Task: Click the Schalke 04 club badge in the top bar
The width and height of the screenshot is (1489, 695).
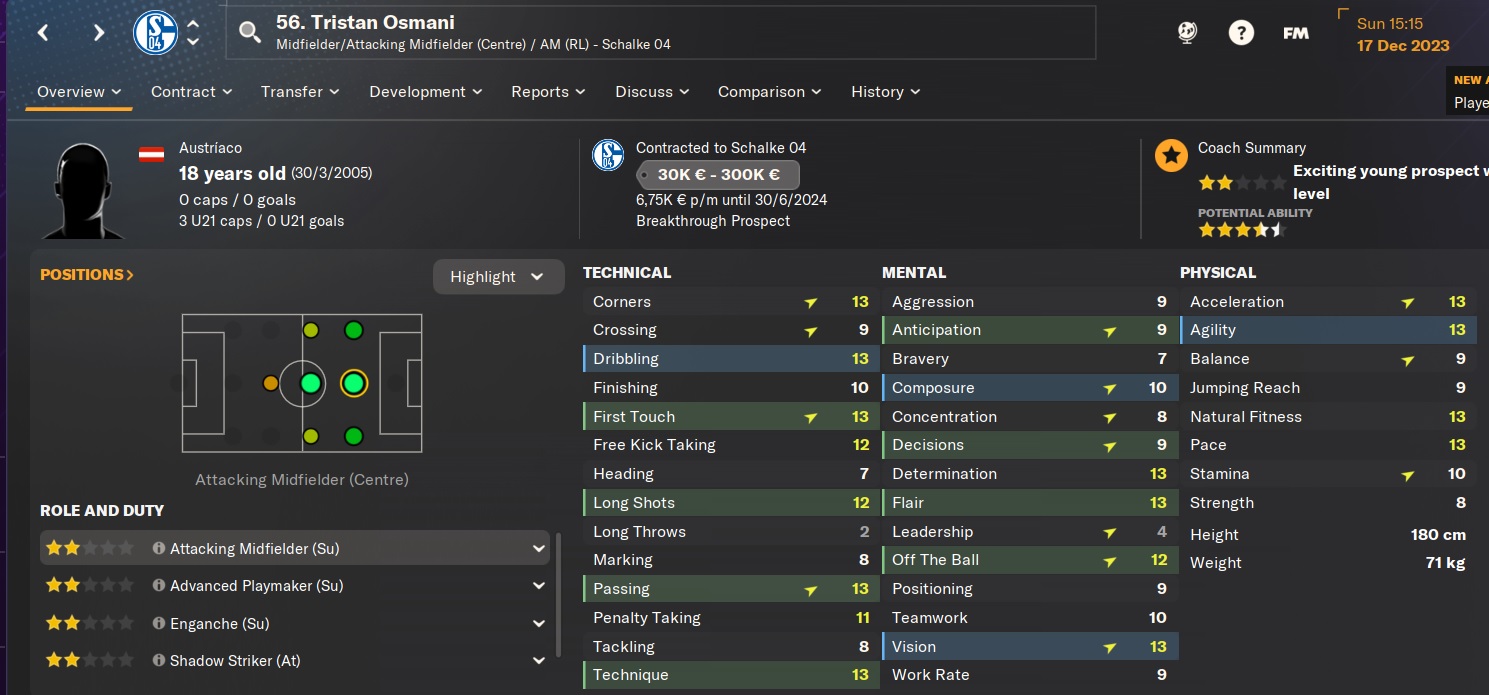Action: click(155, 33)
